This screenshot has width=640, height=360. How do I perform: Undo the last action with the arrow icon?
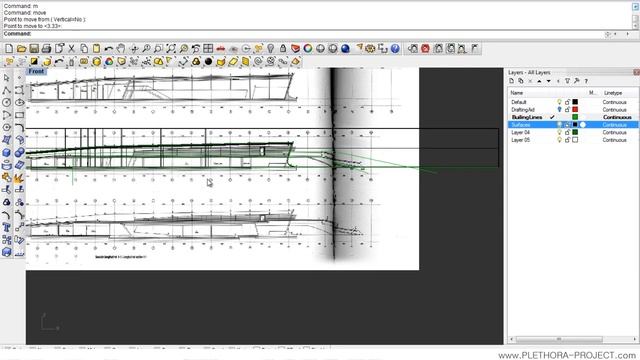109,49
